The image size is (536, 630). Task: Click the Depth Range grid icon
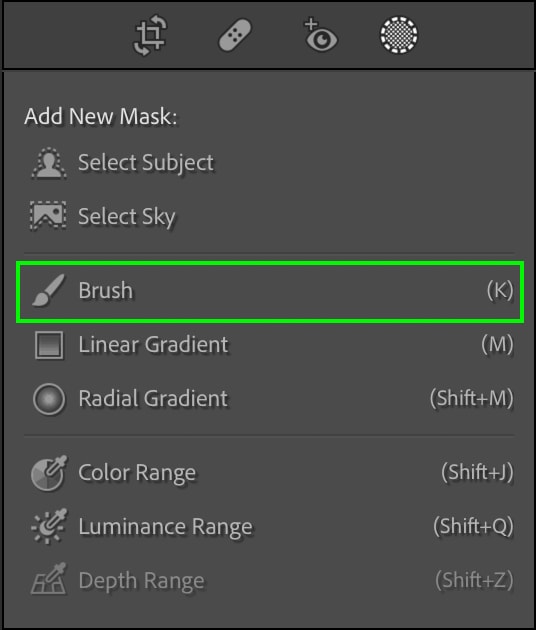tap(49, 579)
